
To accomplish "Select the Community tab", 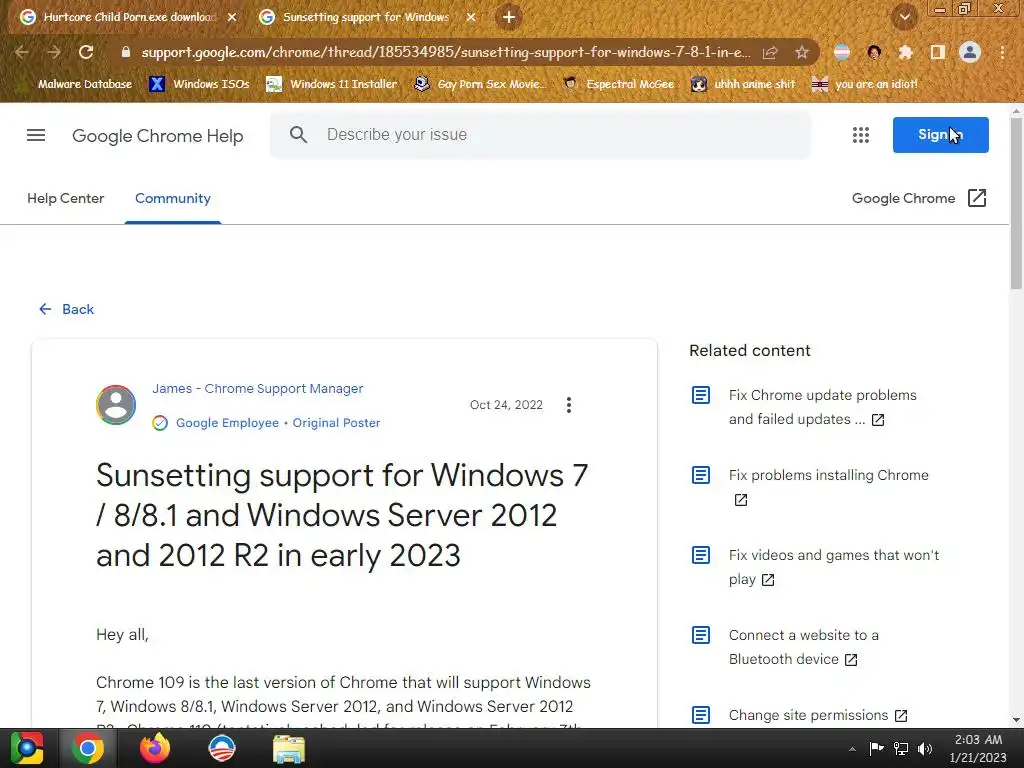I will pos(172,198).
